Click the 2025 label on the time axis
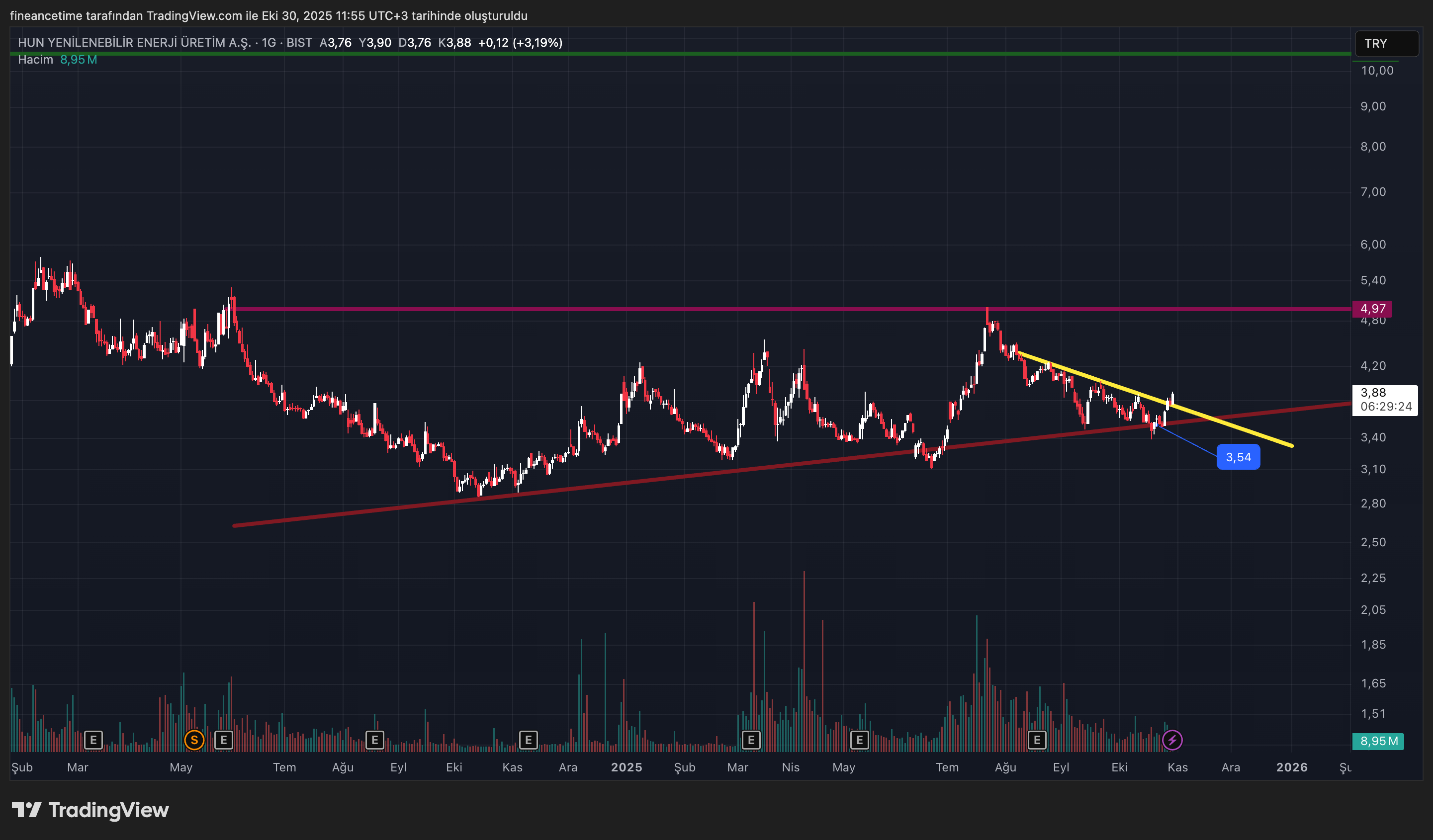 pyautogui.click(x=627, y=767)
